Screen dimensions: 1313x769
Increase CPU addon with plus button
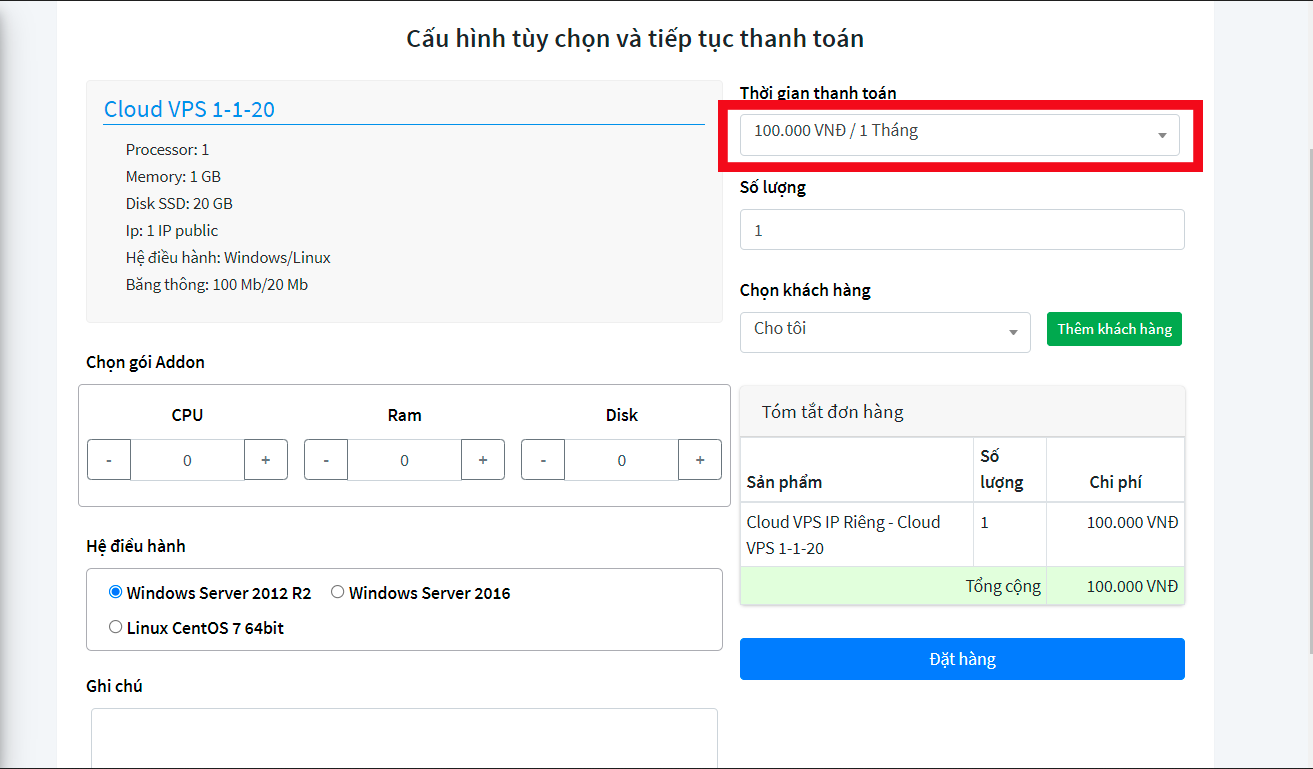266,460
